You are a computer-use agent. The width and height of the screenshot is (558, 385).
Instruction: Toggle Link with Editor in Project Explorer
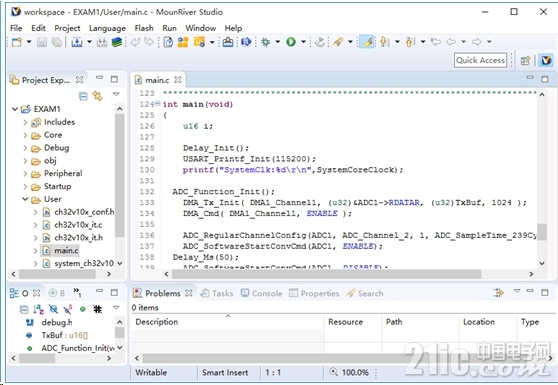(x=98, y=96)
